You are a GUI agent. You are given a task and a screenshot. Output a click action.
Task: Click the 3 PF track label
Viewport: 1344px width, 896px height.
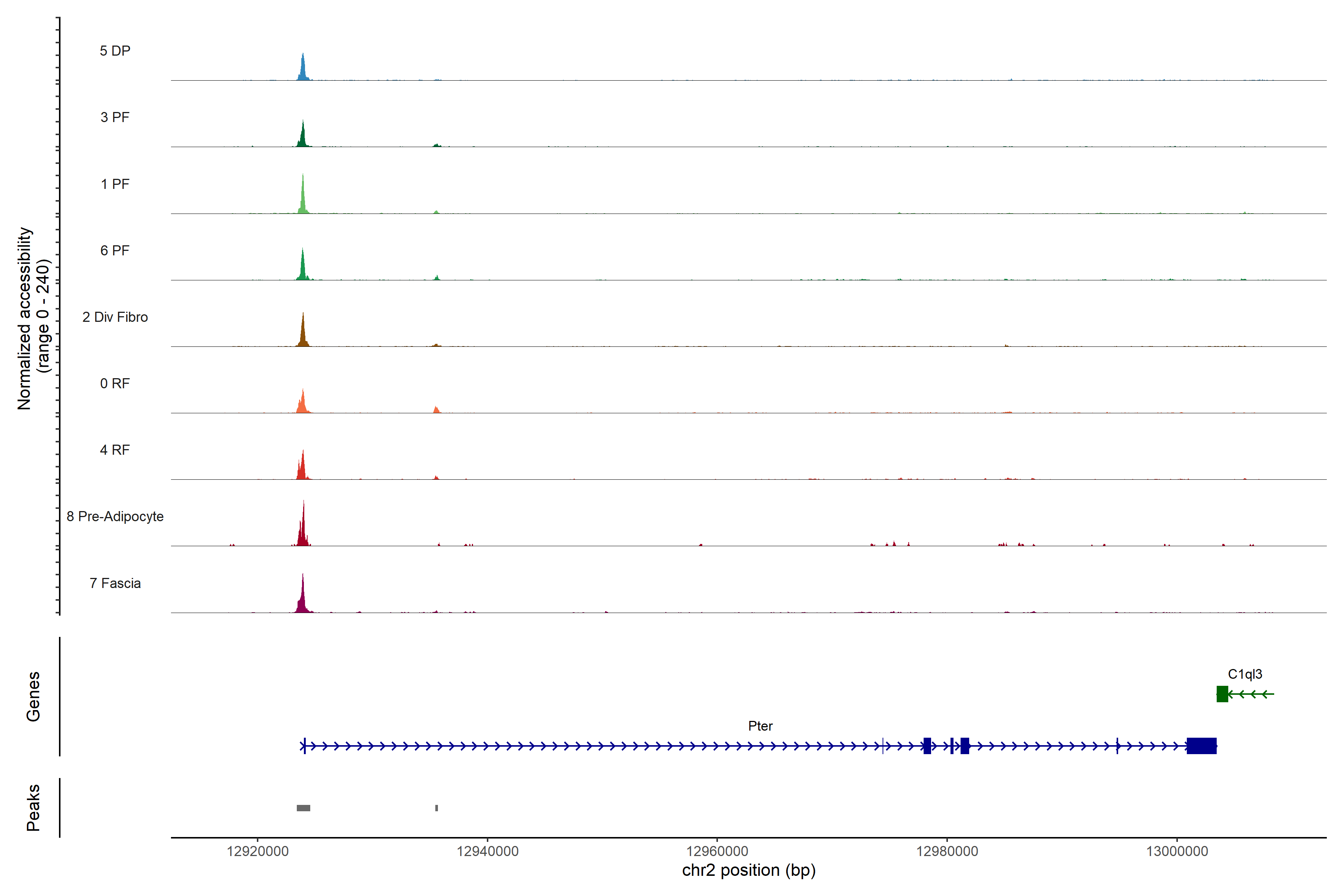(115, 117)
